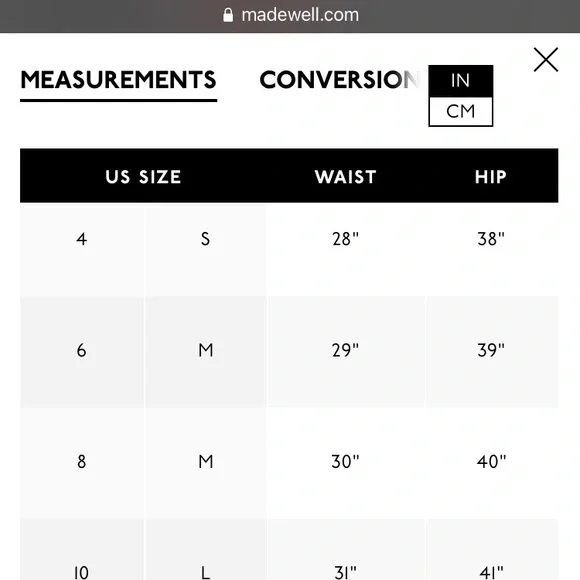The width and height of the screenshot is (580, 580).
Task: Click the HIP column header
Action: [491, 177]
